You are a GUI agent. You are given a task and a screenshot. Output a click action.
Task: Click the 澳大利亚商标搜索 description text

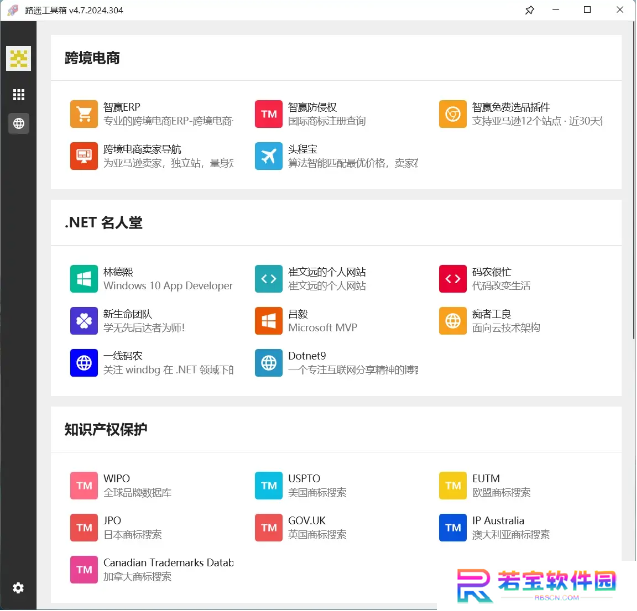[x=511, y=535]
